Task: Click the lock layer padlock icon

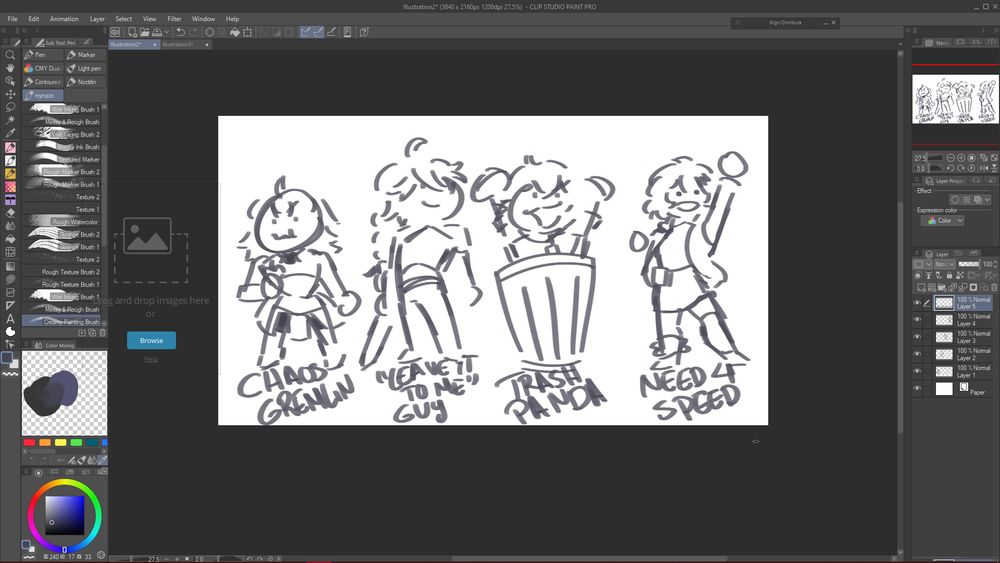Action: [x=949, y=275]
